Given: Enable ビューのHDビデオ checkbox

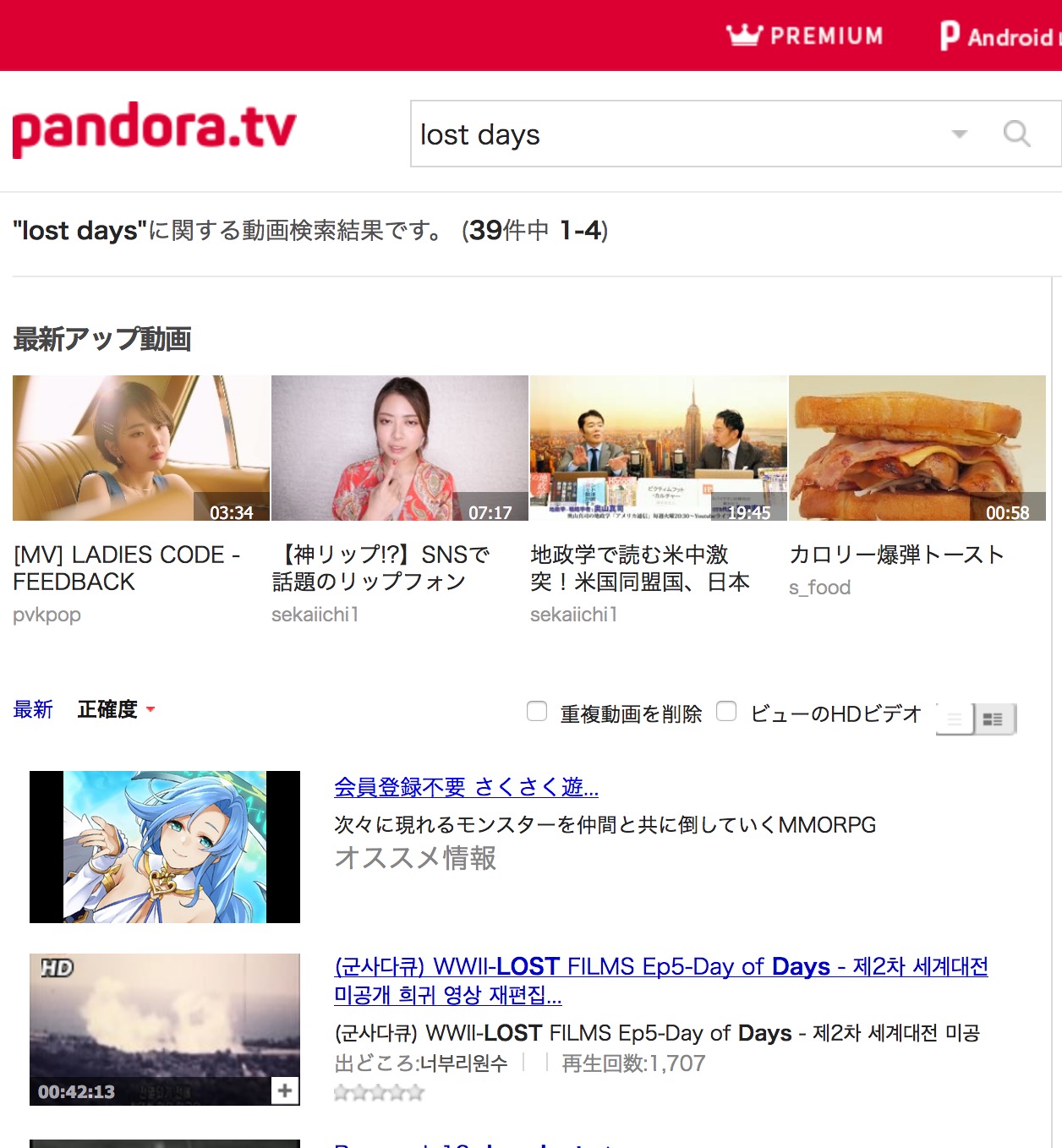Looking at the screenshot, I should (x=726, y=711).
